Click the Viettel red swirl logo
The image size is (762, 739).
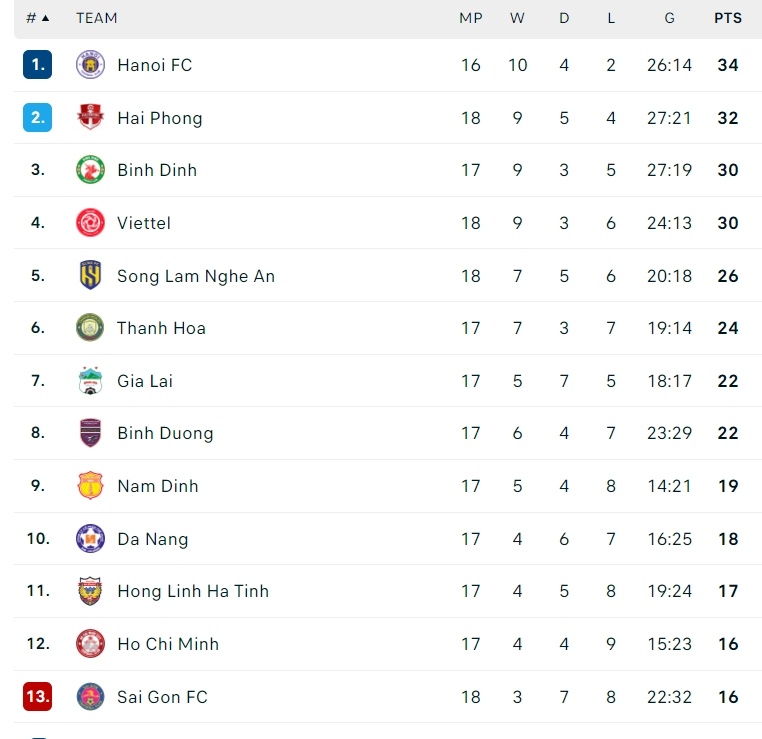[x=91, y=223]
